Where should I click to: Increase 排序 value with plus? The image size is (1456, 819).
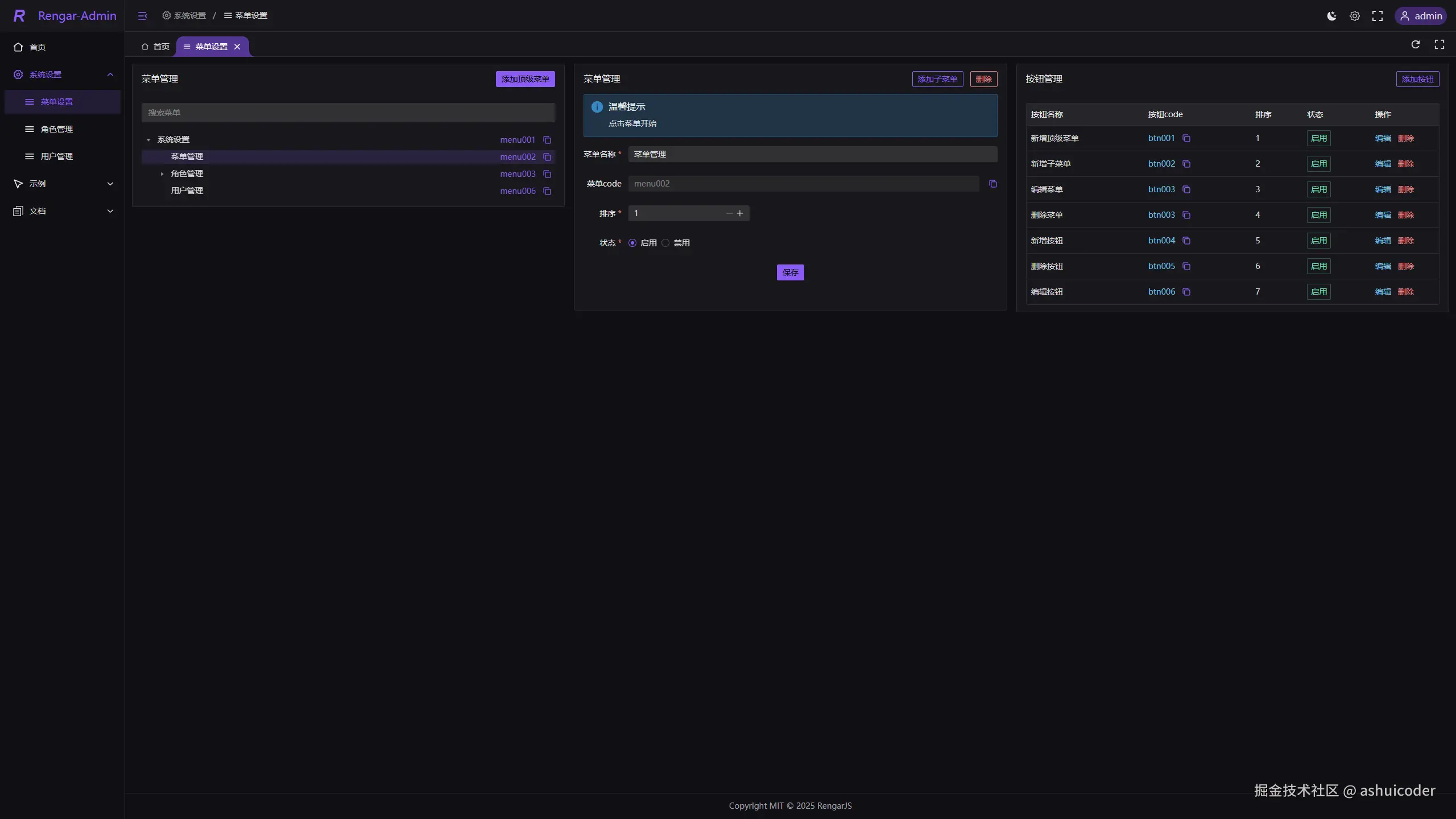pos(740,213)
